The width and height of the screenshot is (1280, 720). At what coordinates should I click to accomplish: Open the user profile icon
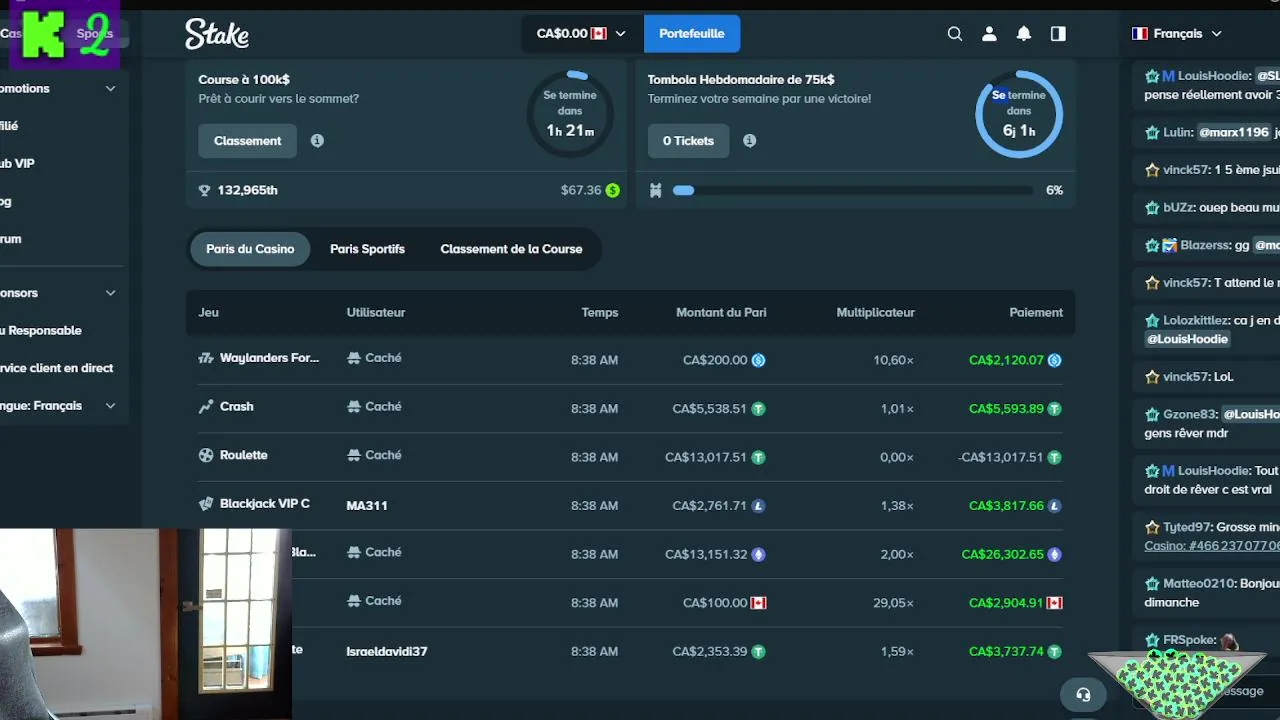point(989,34)
